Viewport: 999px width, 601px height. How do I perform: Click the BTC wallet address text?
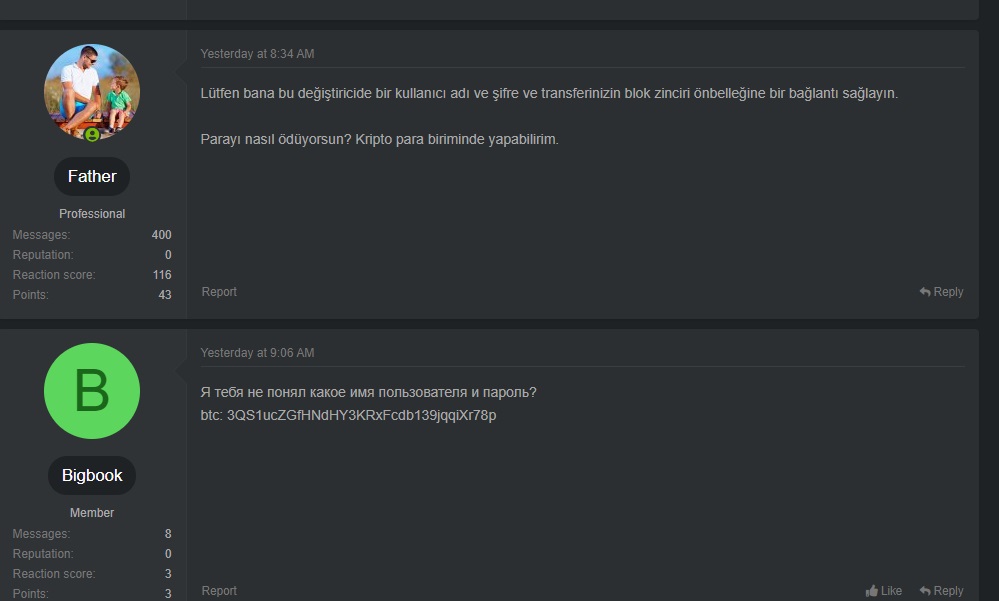point(361,415)
